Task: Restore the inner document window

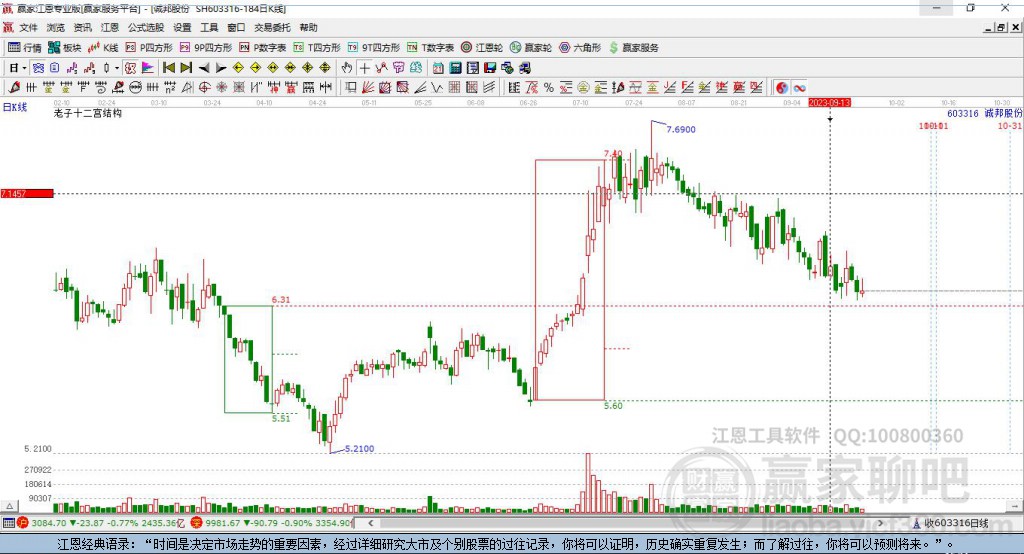Action: tap(1001, 27)
